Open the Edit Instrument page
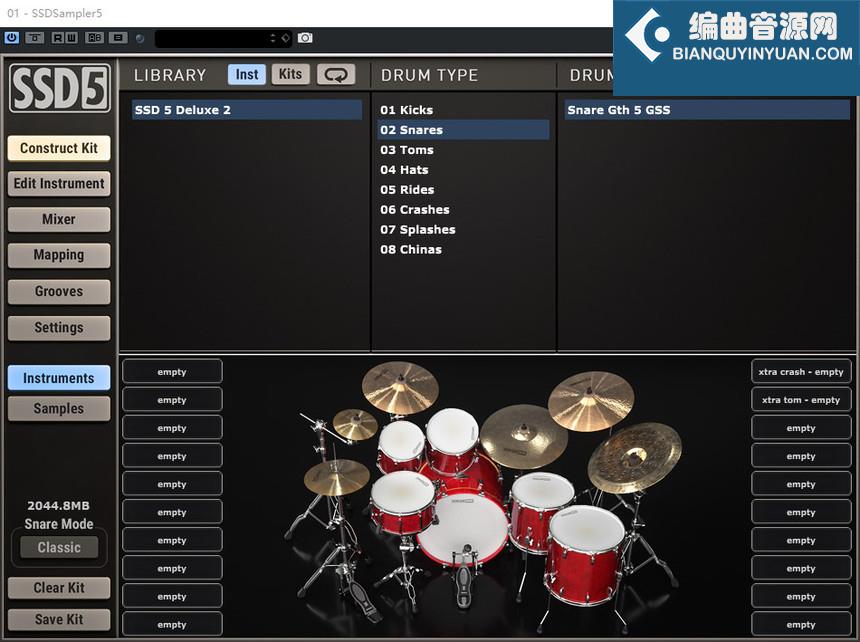This screenshot has width=860, height=642. pyautogui.click(x=59, y=184)
